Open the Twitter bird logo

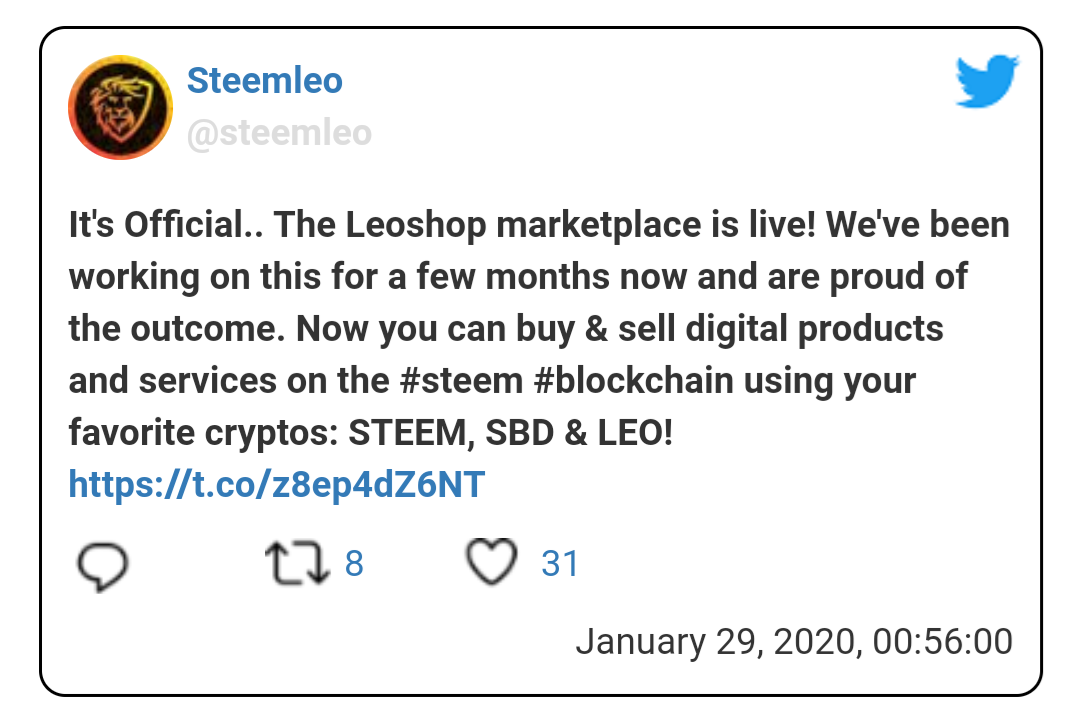coord(987,81)
